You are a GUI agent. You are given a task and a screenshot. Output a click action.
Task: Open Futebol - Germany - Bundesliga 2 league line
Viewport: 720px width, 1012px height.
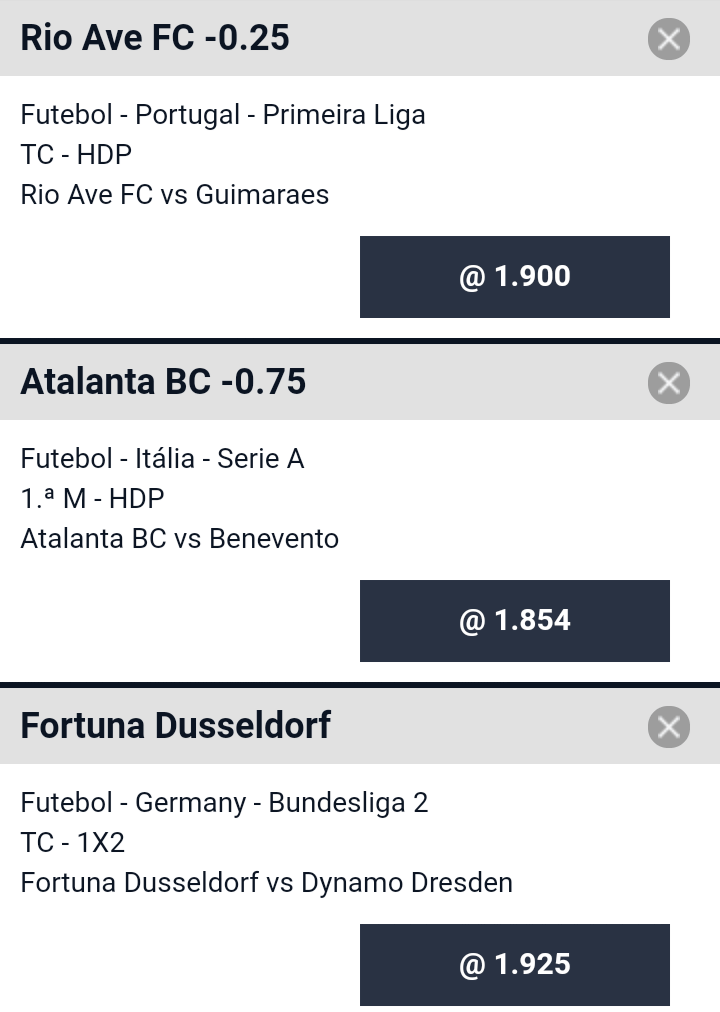pyautogui.click(x=224, y=803)
